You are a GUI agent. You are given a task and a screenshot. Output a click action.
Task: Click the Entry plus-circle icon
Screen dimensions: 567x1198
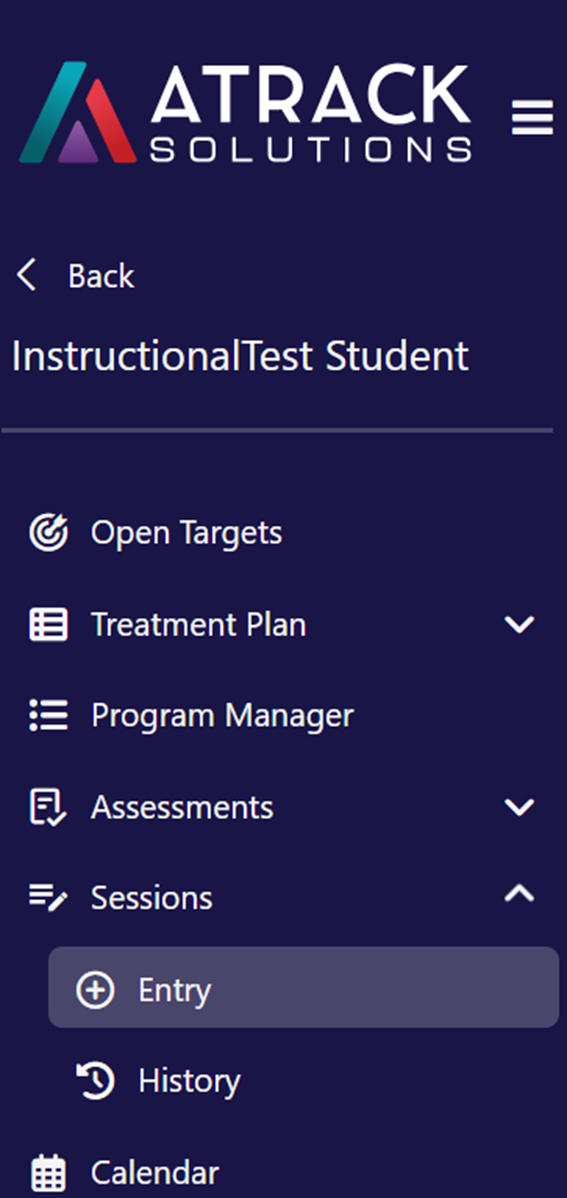96,990
